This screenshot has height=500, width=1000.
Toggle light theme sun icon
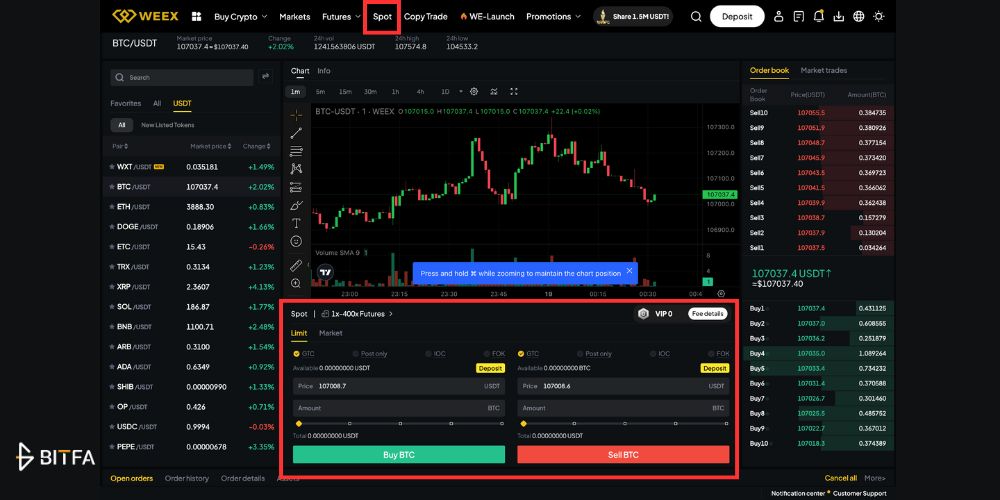(x=879, y=17)
